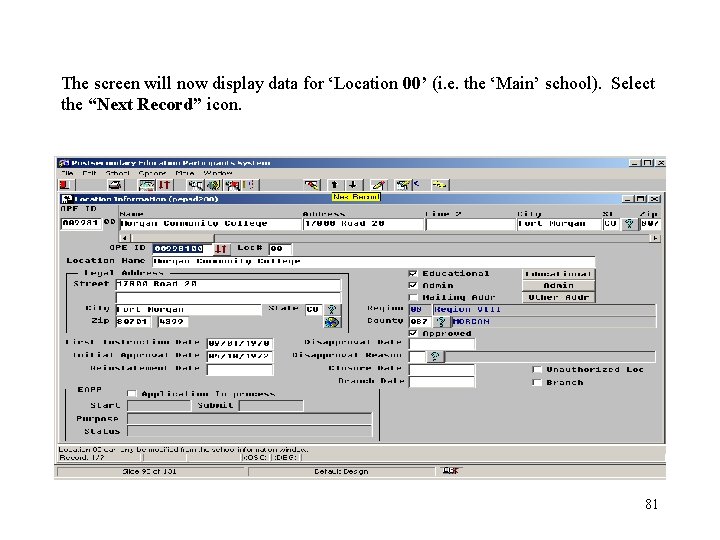Toggle the Approved checkbox
720x540 pixels.
[x=413, y=333]
